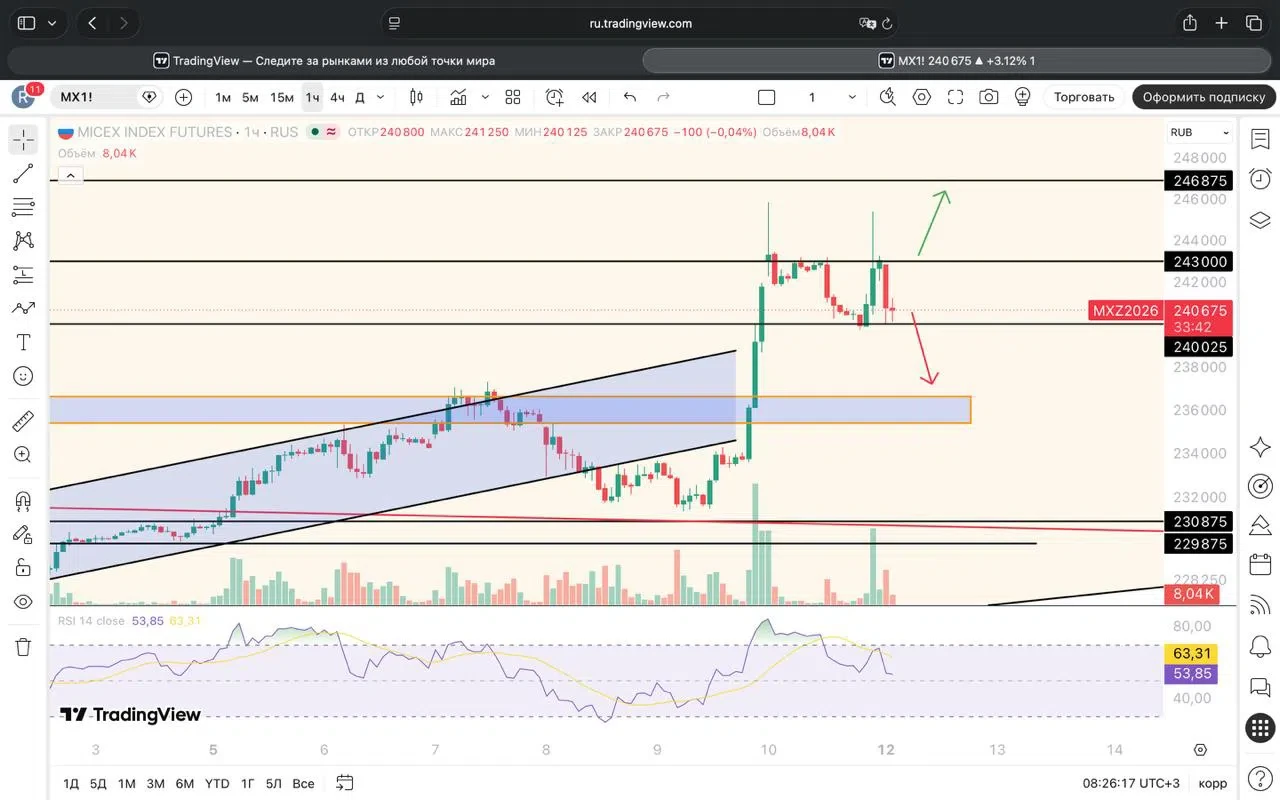This screenshot has height=800, width=1280.
Task: Open the RUB currency dropdown
Action: tap(1200, 132)
